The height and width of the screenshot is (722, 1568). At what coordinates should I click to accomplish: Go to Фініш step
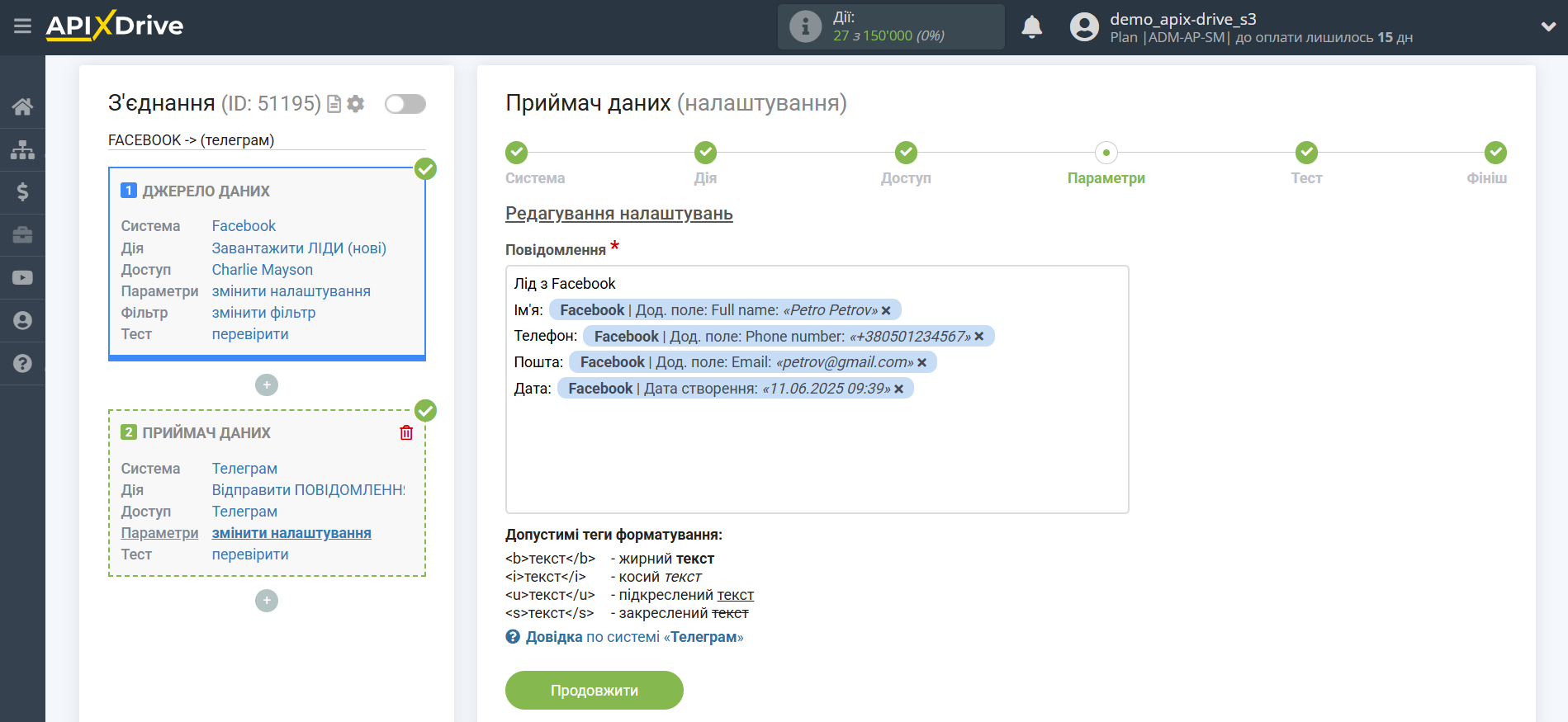point(1495,153)
